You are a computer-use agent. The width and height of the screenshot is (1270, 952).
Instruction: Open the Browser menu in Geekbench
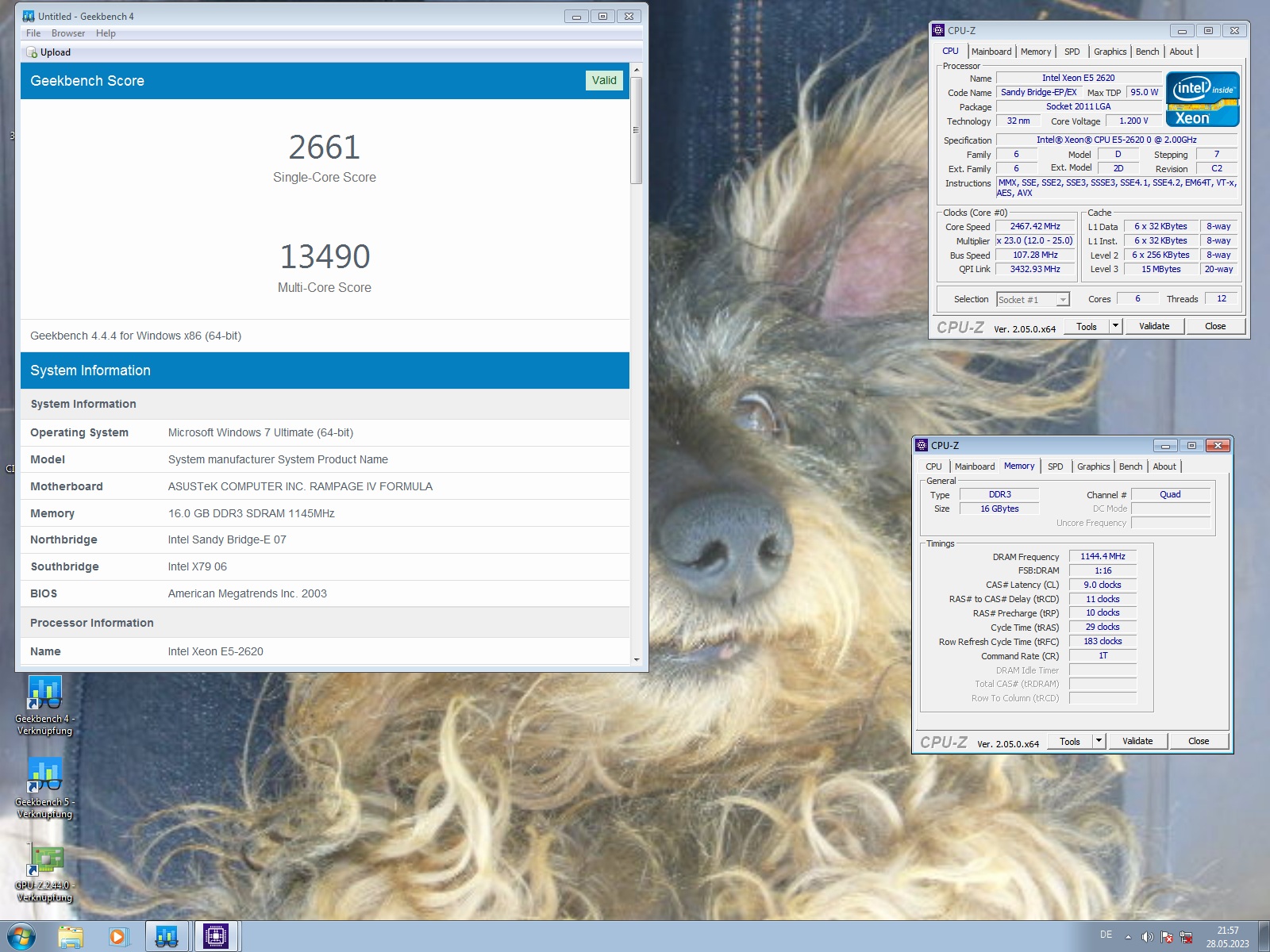(x=68, y=33)
